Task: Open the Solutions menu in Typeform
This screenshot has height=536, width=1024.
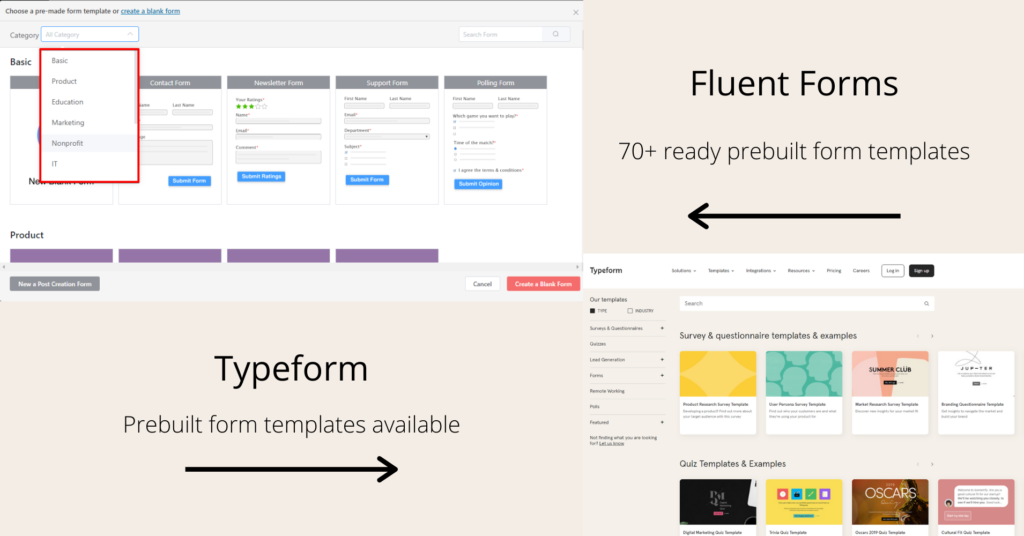Action: point(683,270)
